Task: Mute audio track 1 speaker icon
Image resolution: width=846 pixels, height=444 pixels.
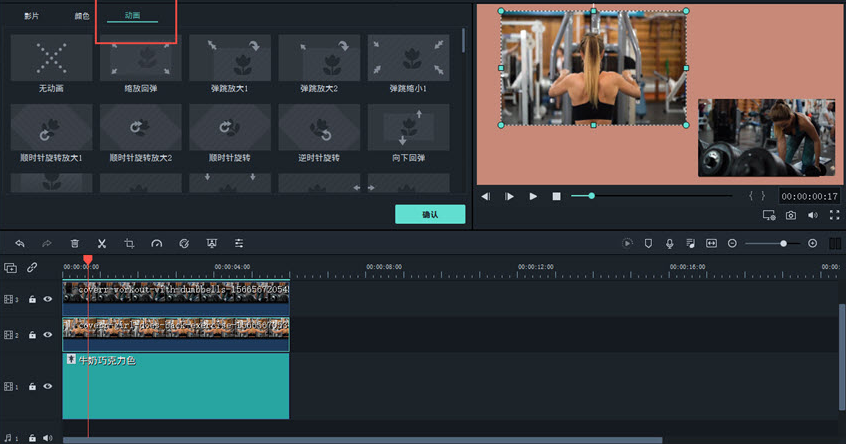Action: (x=47, y=437)
